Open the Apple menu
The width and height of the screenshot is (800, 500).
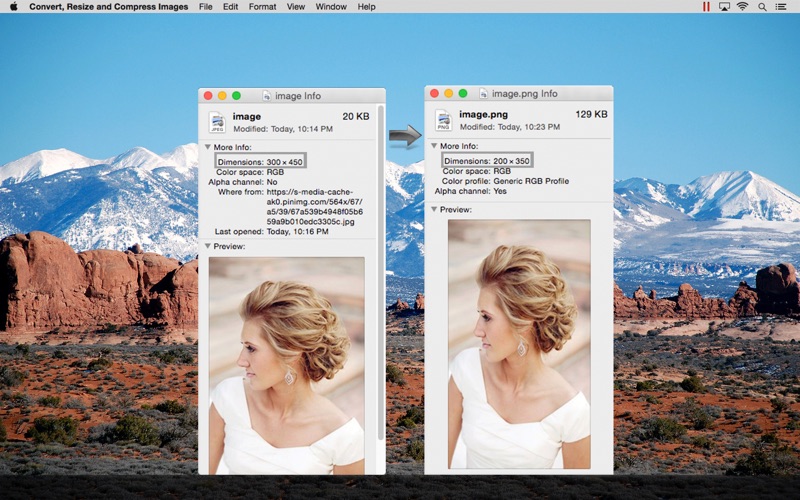tap(13, 7)
